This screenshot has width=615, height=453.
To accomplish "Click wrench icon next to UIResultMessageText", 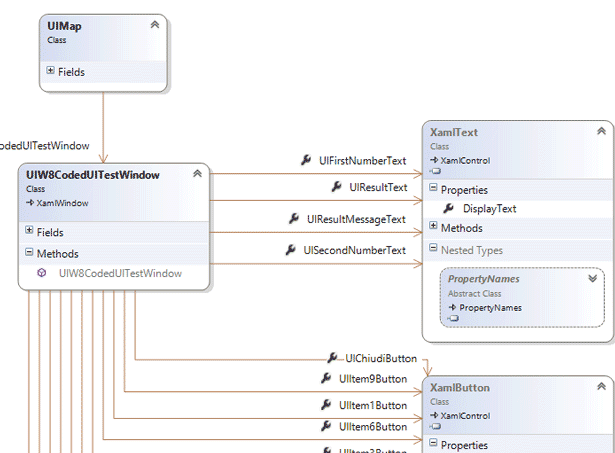I will (294, 219).
